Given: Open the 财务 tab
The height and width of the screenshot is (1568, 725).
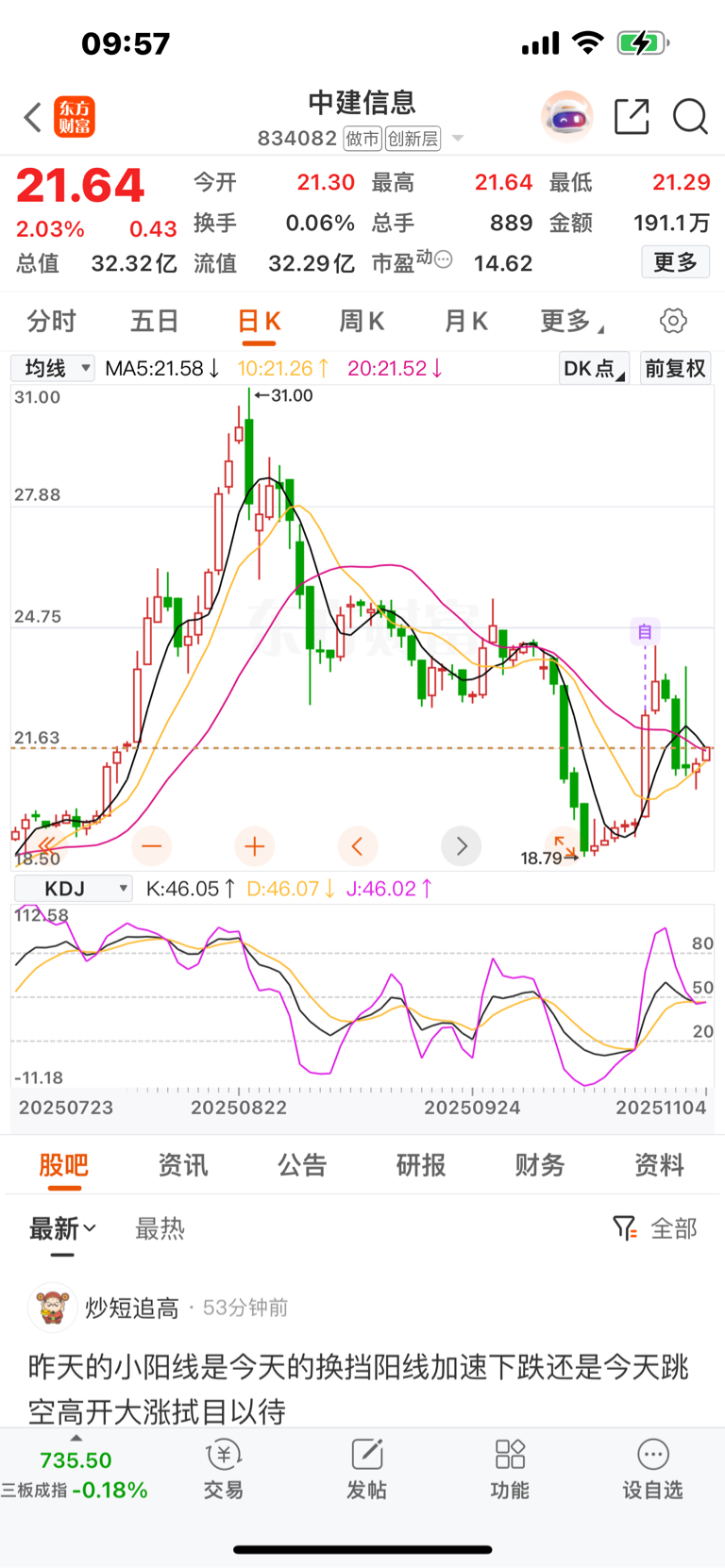Looking at the screenshot, I should click(540, 1165).
